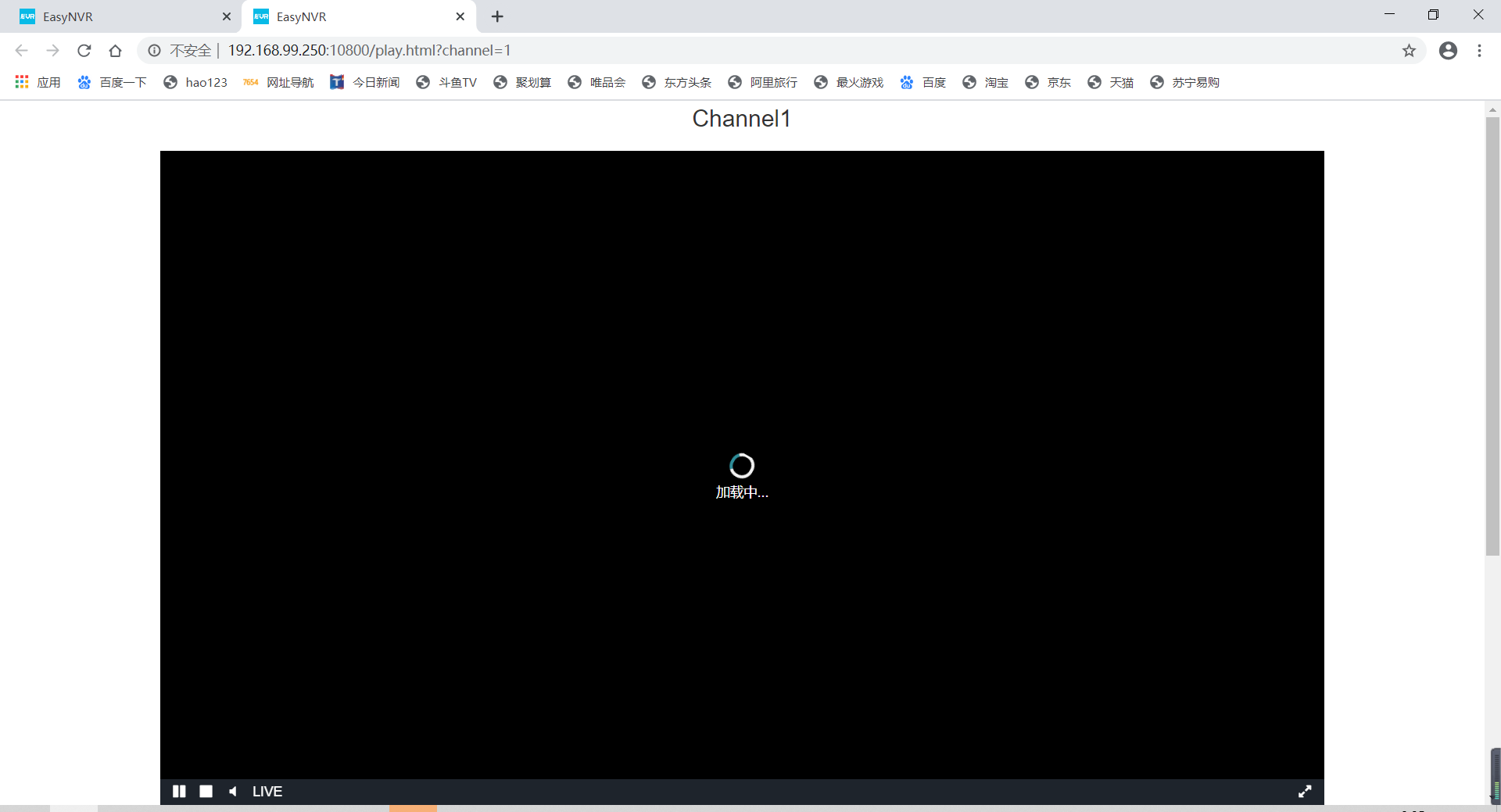This screenshot has height=812, width=1501.
Task: Go back to the previous page
Action: (x=22, y=51)
